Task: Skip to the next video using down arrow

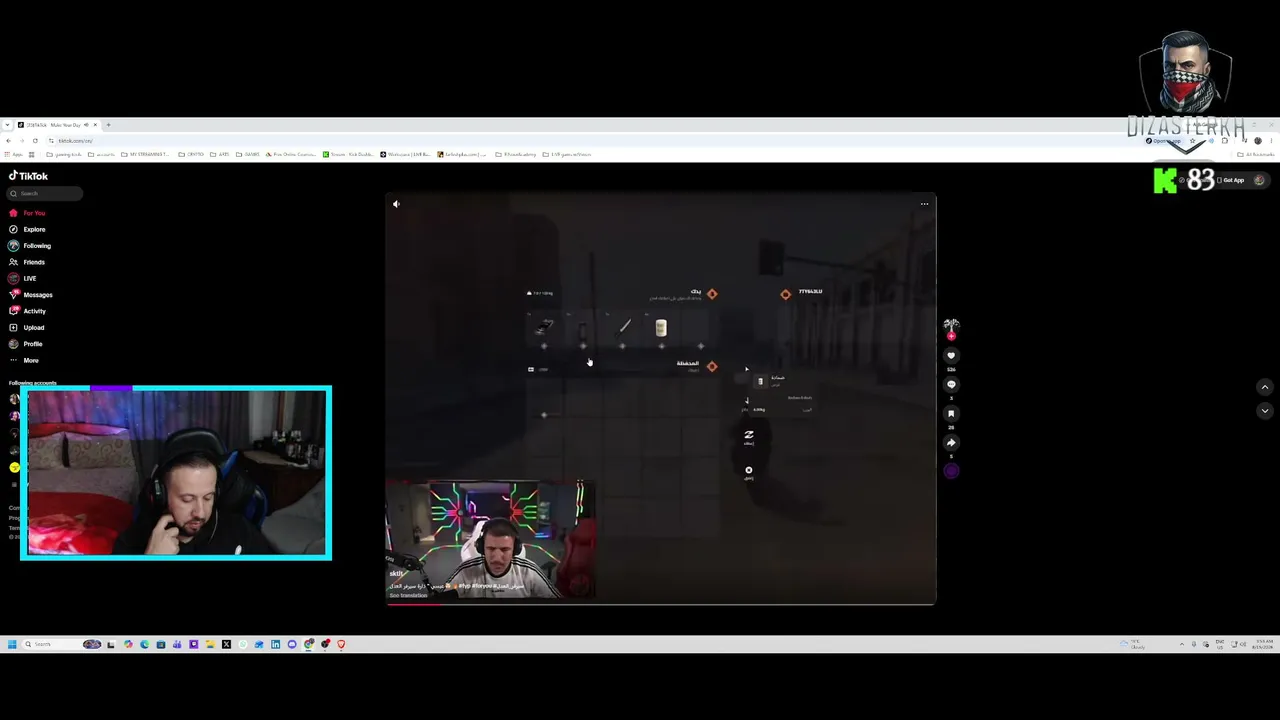Action: pyautogui.click(x=1264, y=410)
